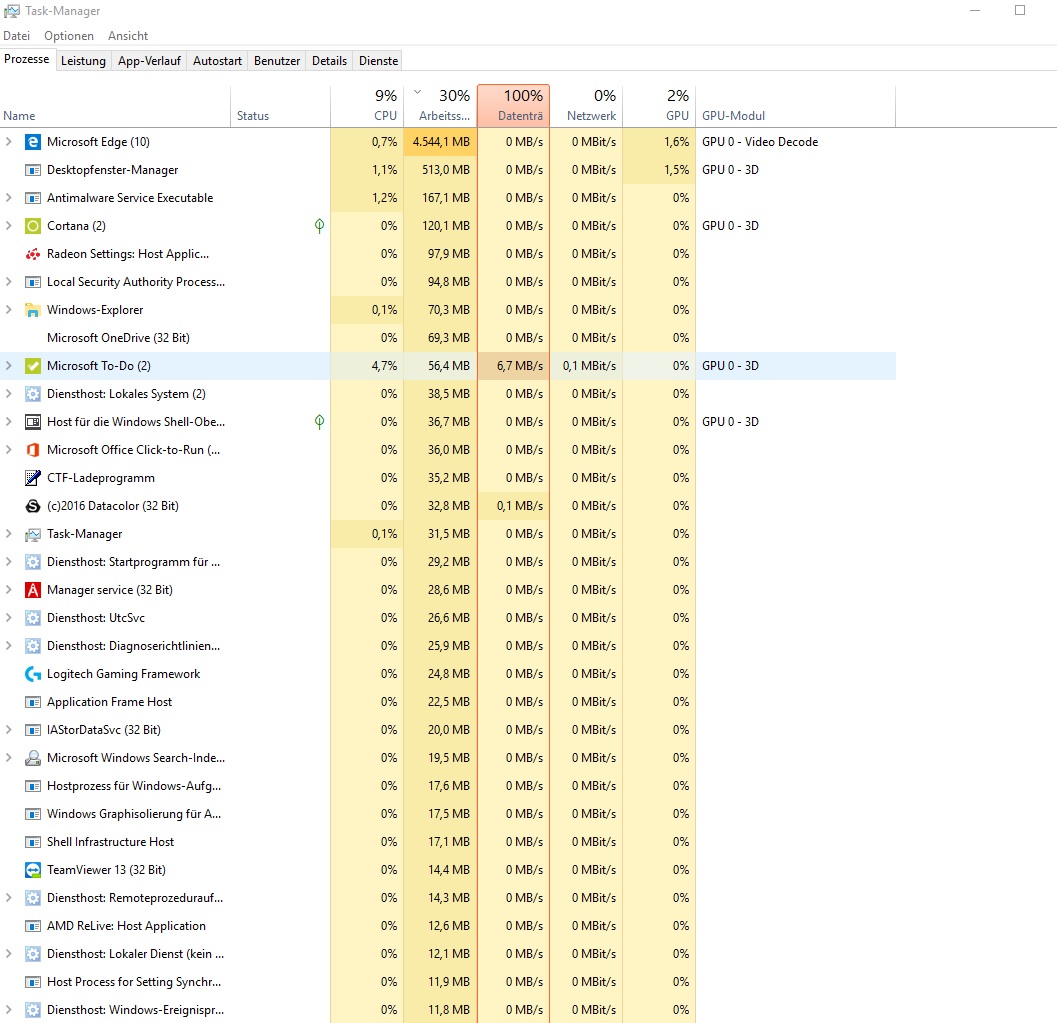1057x1023 pixels.
Task: Click the Radeon Settings icon
Action: coord(31,253)
